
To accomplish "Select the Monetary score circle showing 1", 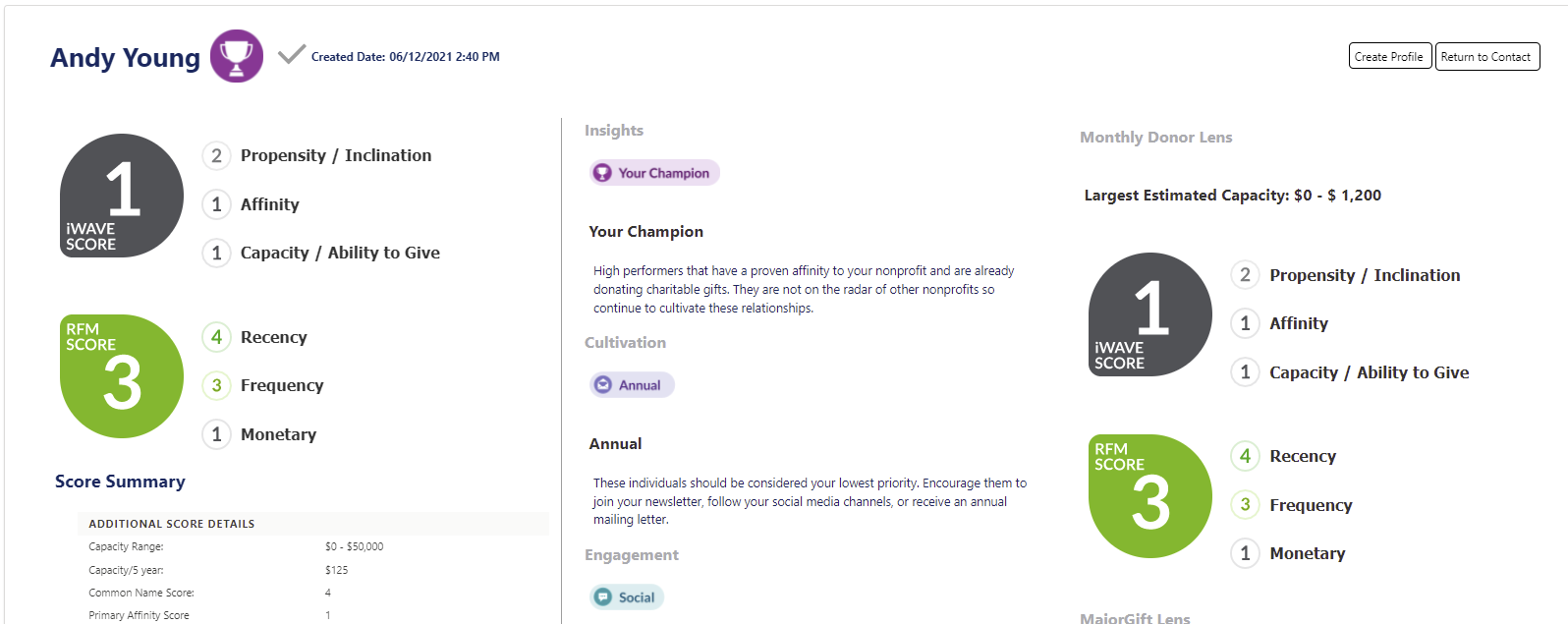I will click(x=216, y=434).
